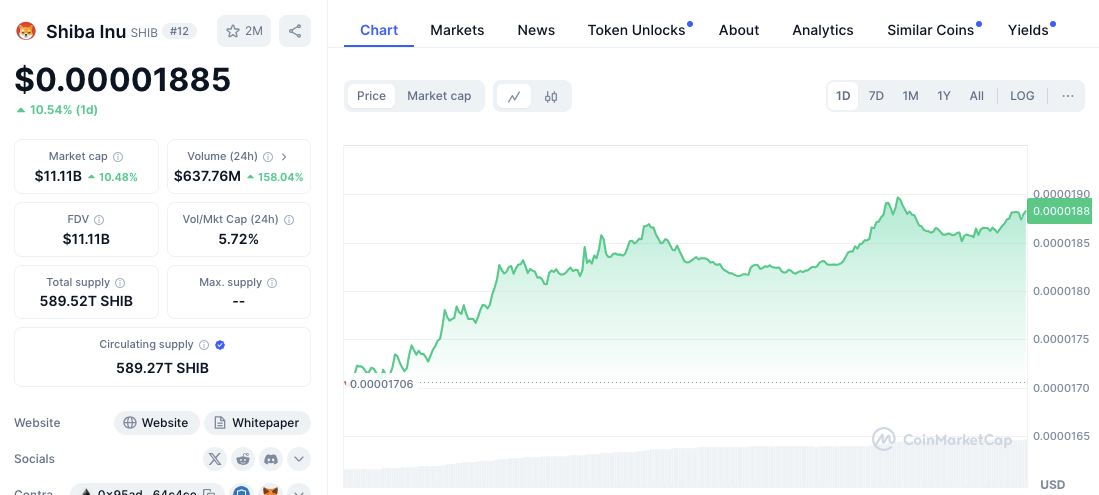Open the Discord social link
Viewport: 1099px width, 495px height.
point(271,459)
